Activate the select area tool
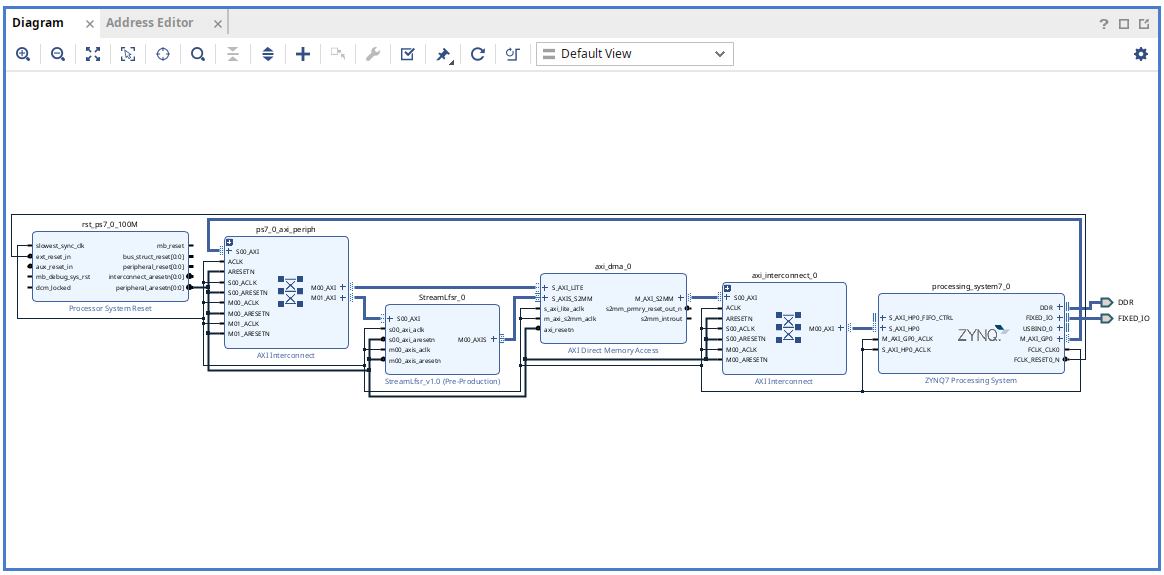1164x575 pixels. click(128, 54)
